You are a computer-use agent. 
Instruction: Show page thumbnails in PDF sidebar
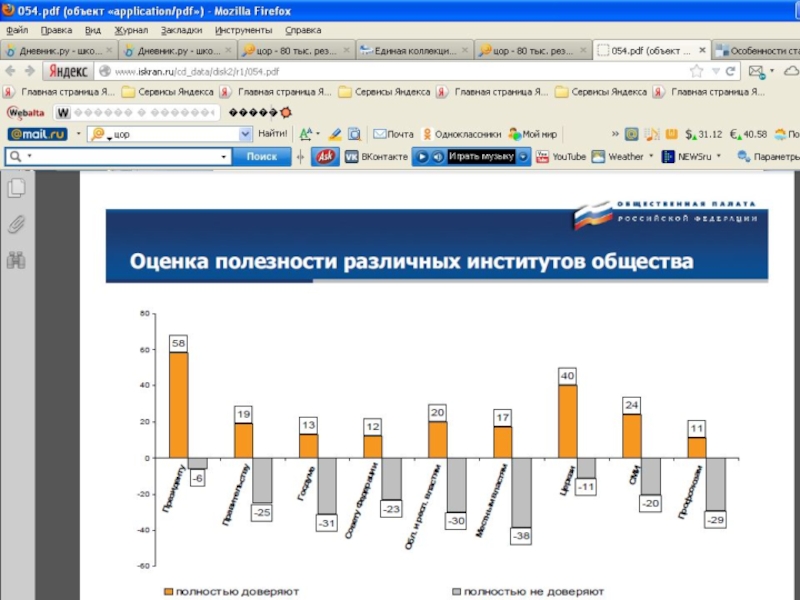(16, 188)
